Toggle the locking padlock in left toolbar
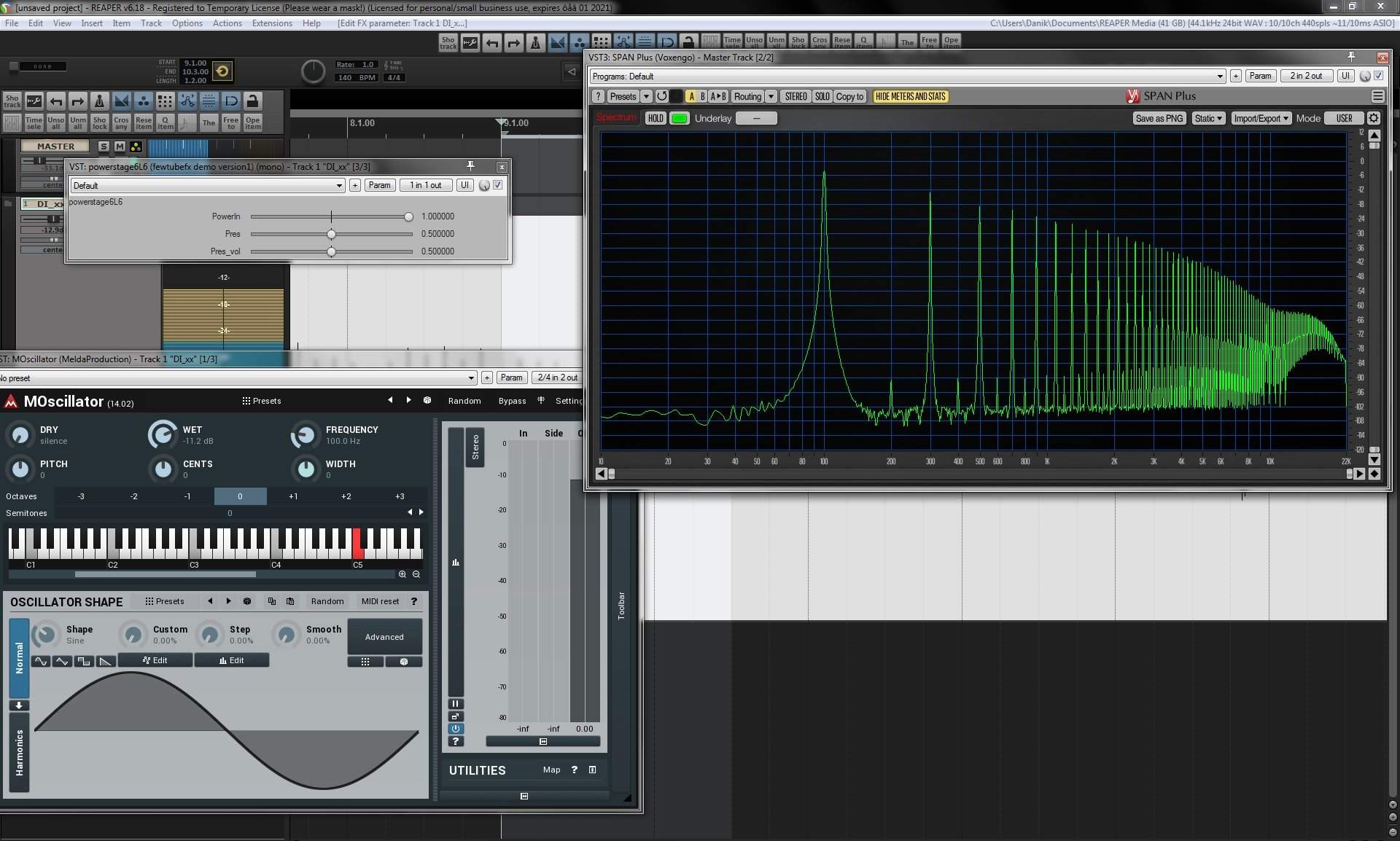Screen dimensions: 1400x841 pyautogui.click(x=252, y=101)
